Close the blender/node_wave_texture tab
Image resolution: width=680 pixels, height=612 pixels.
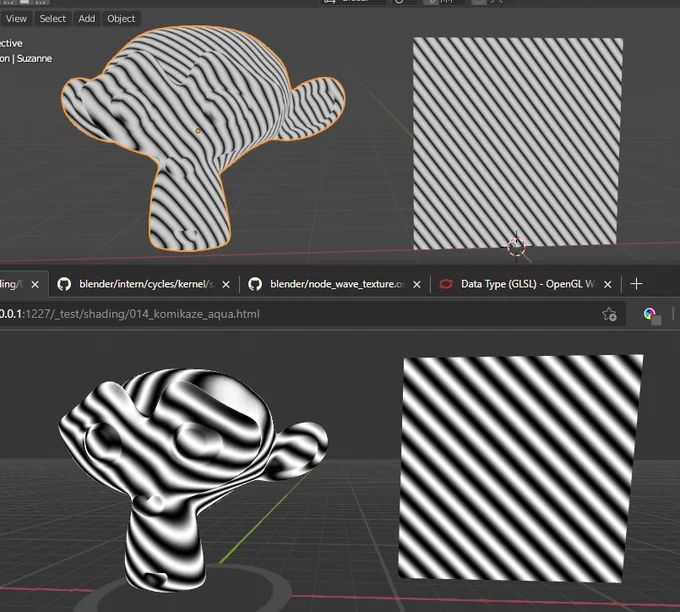point(417,285)
